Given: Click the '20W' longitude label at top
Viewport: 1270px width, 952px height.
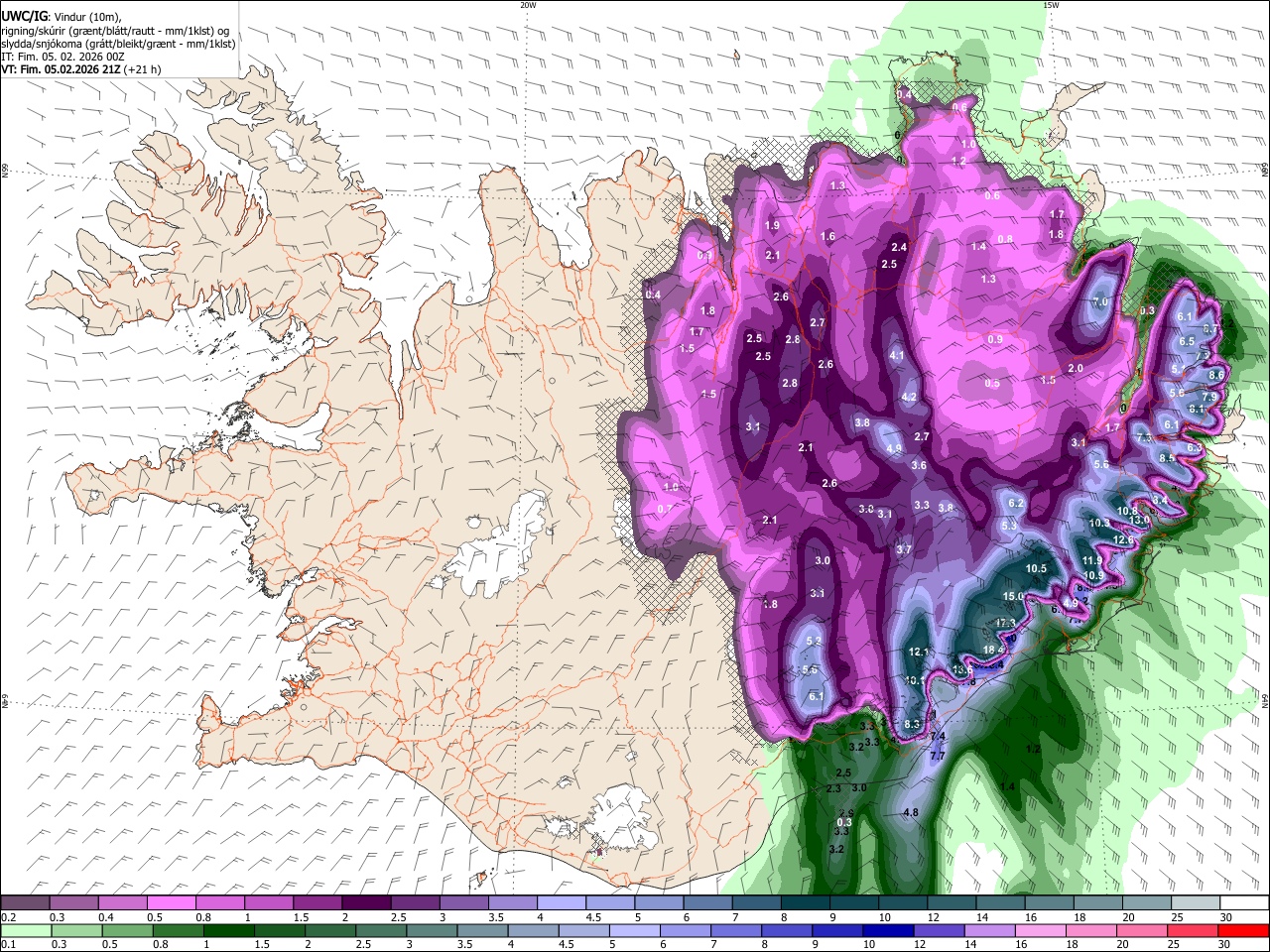Looking at the screenshot, I should tap(528, 5).
